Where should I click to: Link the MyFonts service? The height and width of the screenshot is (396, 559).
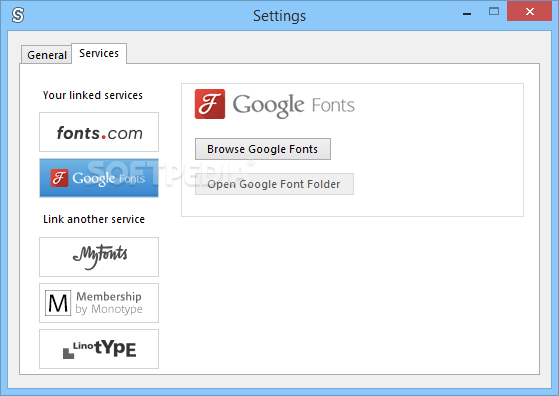tap(99, 257)
